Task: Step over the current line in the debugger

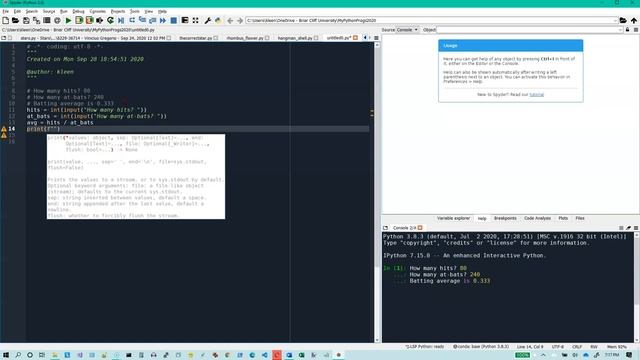Action: click(x=132, y=20)
